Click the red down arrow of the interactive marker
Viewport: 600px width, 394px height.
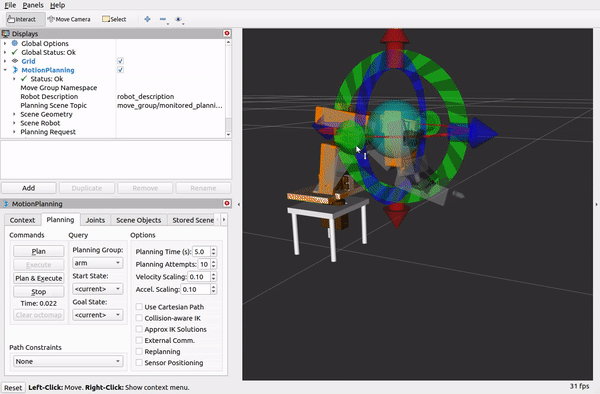tap(397, 215)
